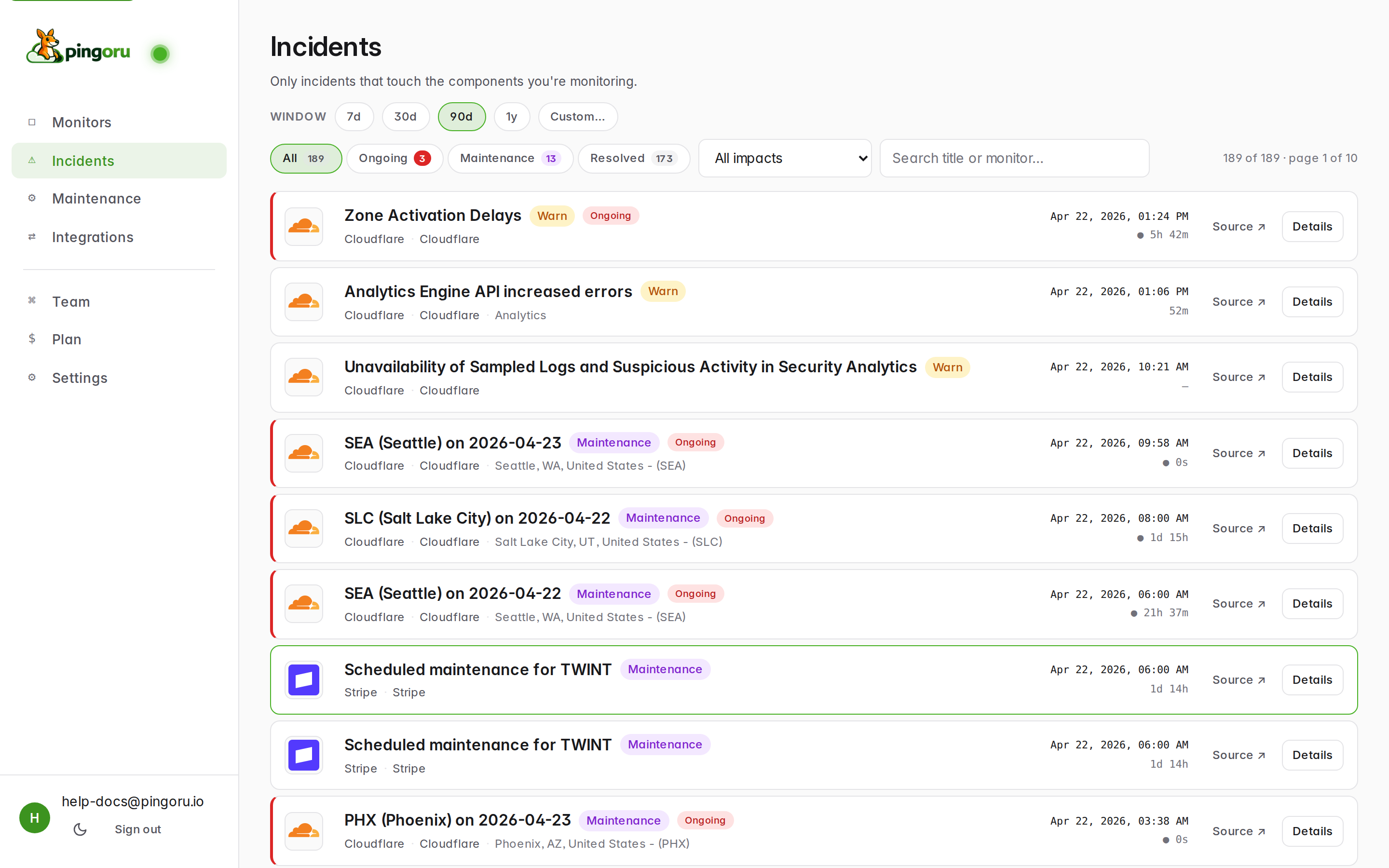Open the All impacts dropdown
The image size is (1389, 868).
pyautogui.click(x=785, y=158)
